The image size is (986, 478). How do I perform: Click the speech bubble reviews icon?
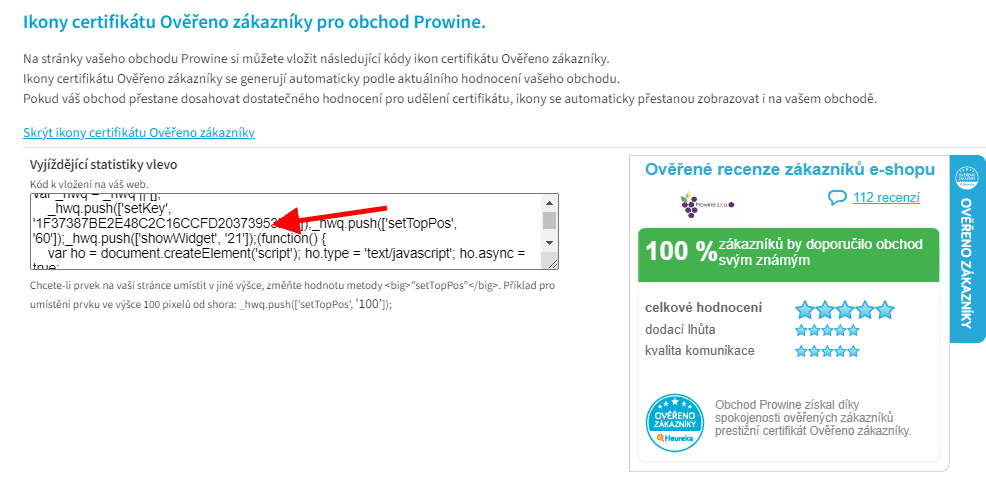click(x=838, y=198)
